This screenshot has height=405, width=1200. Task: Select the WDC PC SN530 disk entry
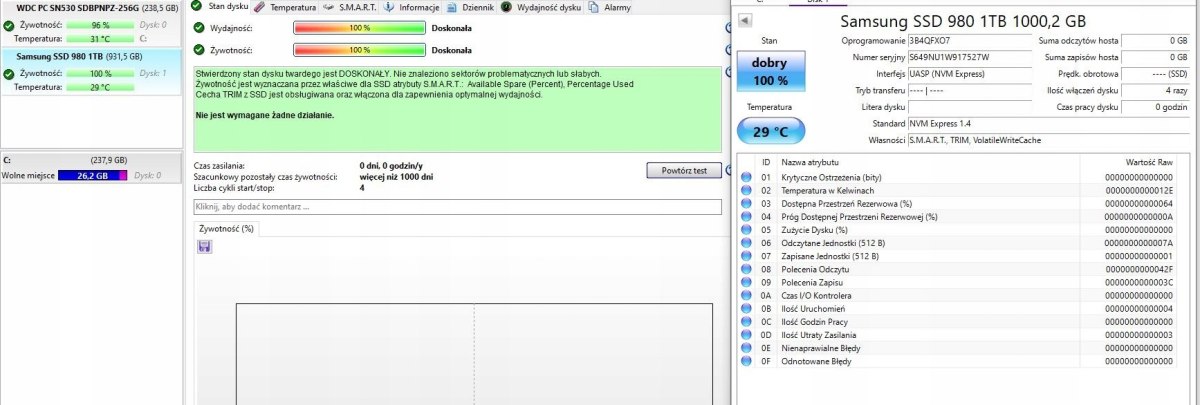(90, 23)
